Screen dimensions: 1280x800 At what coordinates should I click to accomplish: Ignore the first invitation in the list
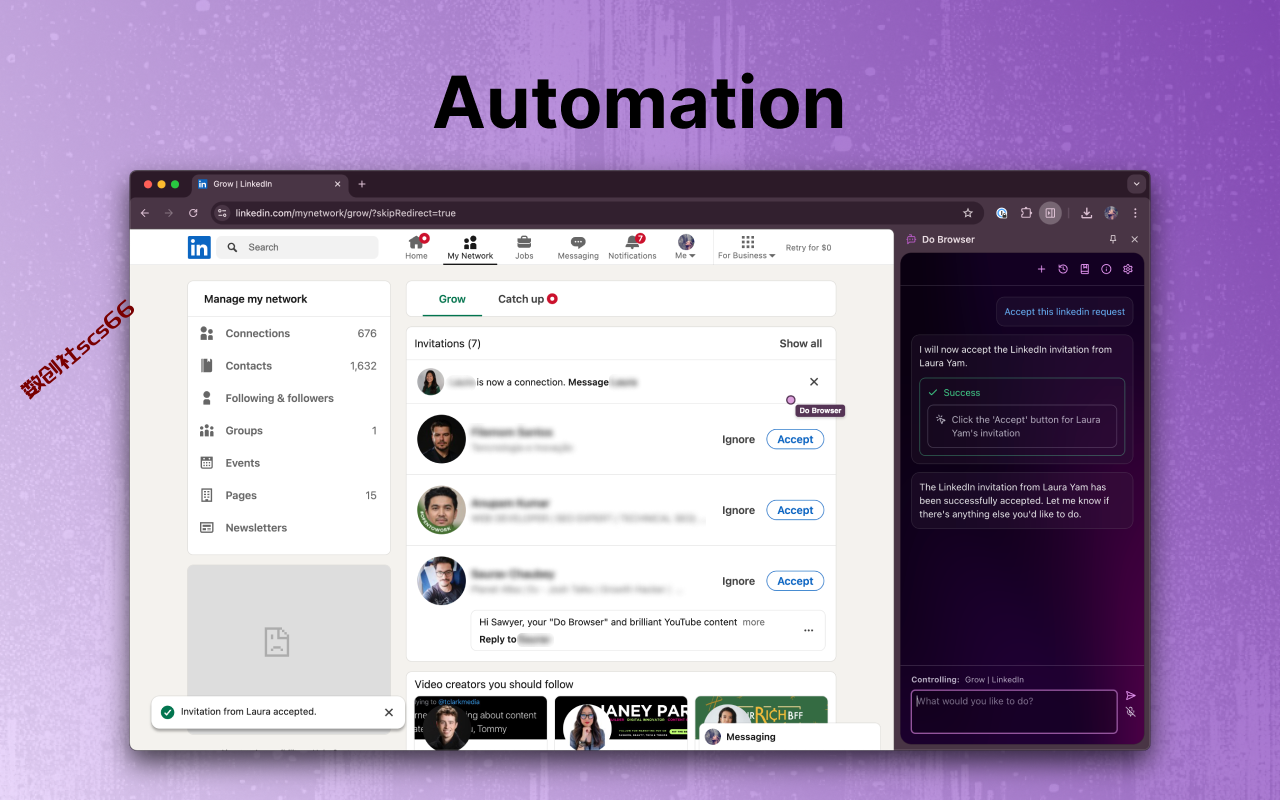click(738, 440)
